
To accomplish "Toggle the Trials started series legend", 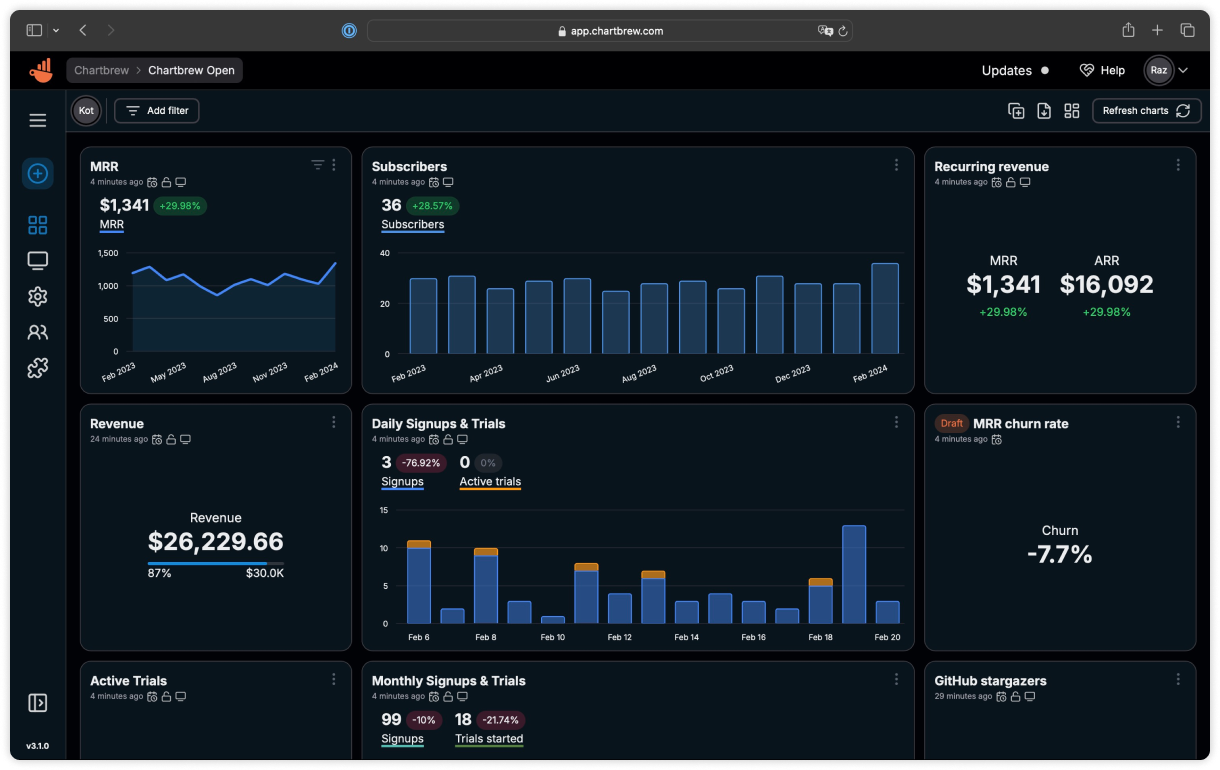I will click(x=489, y=739).
